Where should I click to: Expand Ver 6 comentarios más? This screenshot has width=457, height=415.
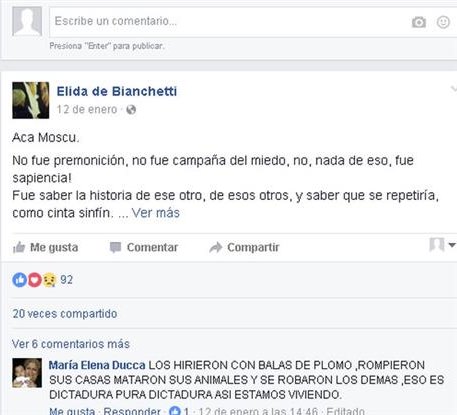tap(71, 344)
